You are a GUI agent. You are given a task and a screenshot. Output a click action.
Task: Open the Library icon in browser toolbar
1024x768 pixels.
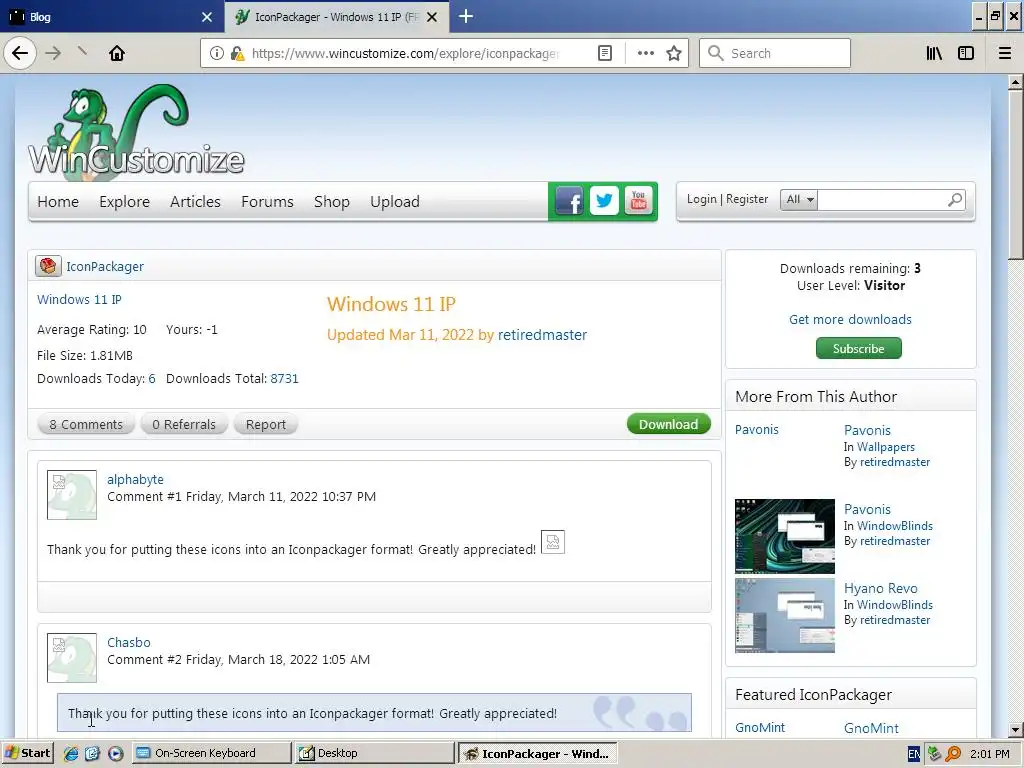(934, 54)
